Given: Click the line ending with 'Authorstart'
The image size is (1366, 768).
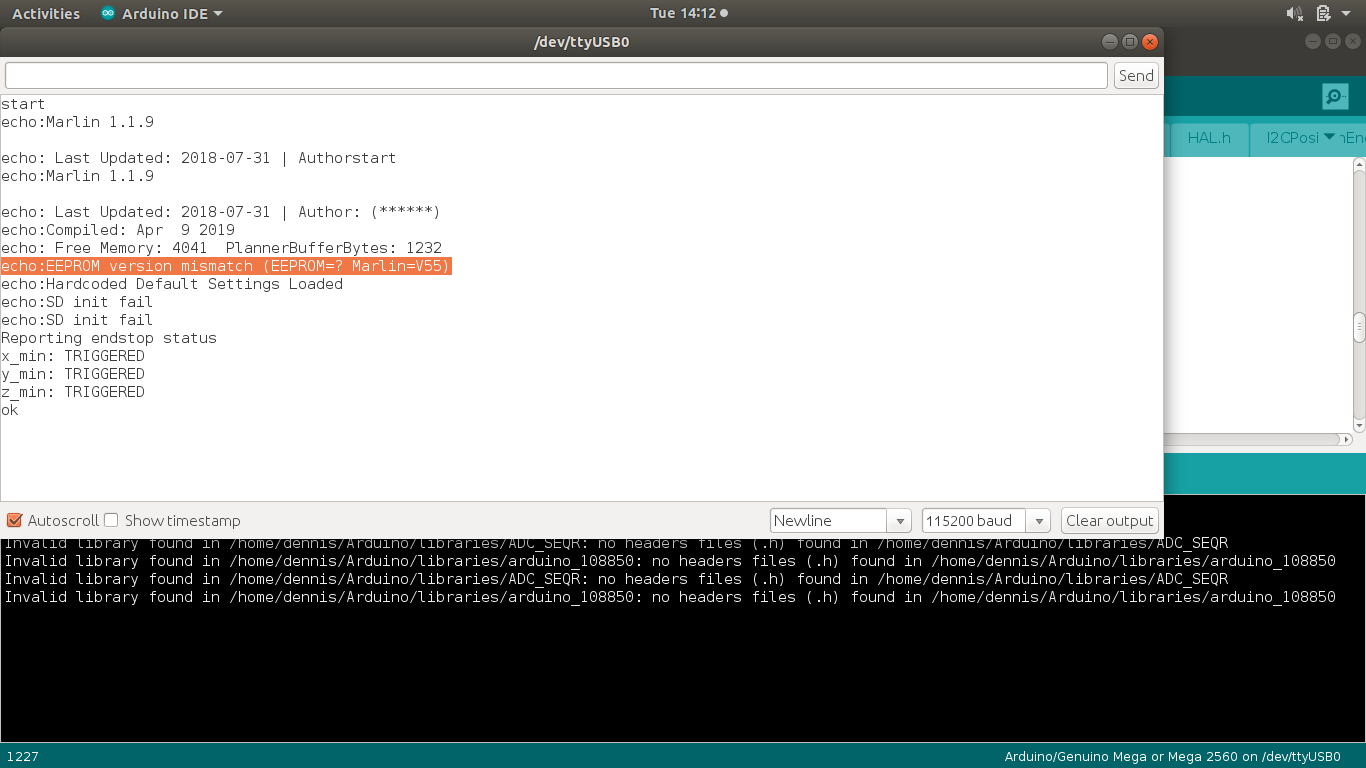Looking at the screenshot, I should [x=199, y=158].
